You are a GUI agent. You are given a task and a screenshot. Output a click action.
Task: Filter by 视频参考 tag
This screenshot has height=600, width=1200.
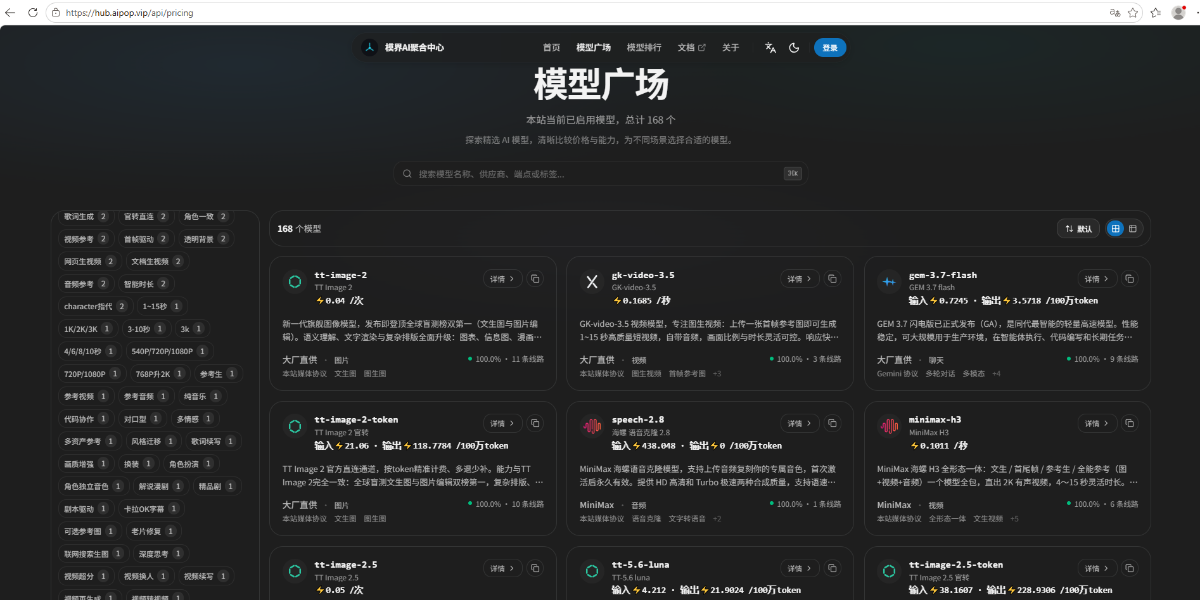[84, 239]
